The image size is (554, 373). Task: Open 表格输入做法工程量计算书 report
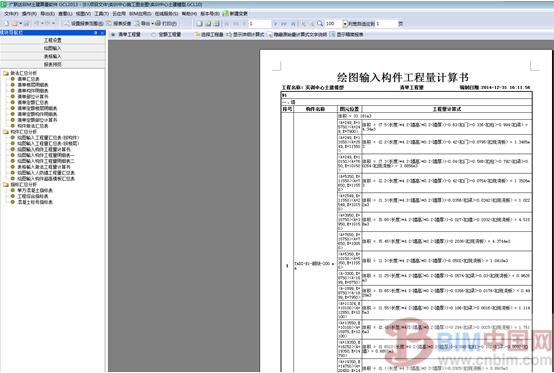tap(44, 167)
